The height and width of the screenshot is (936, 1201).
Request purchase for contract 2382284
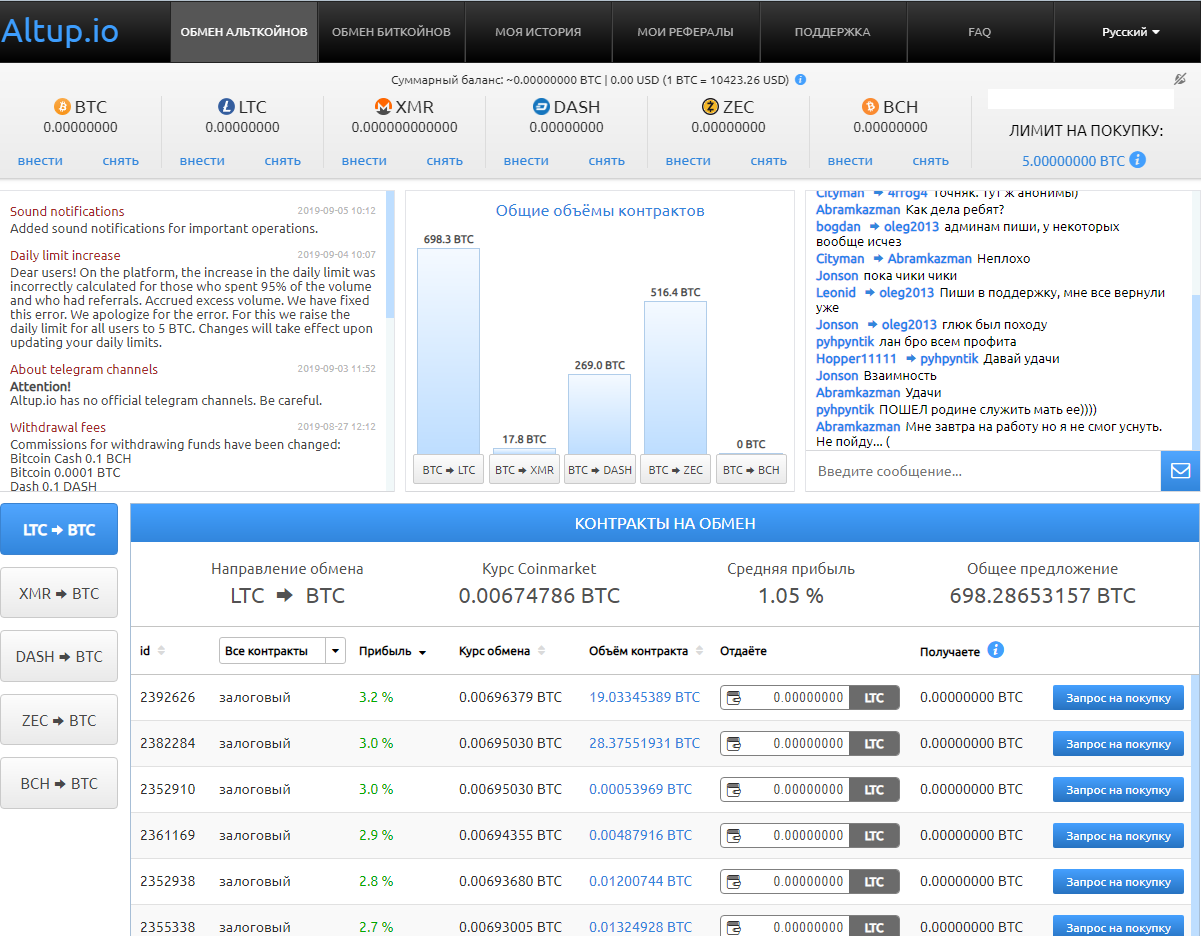pyautogui.click(x=1118, y=743)
